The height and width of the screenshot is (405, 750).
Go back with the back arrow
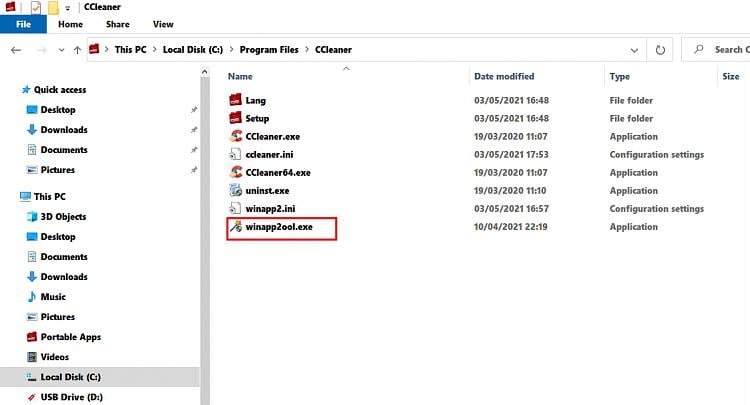[16, 50]
